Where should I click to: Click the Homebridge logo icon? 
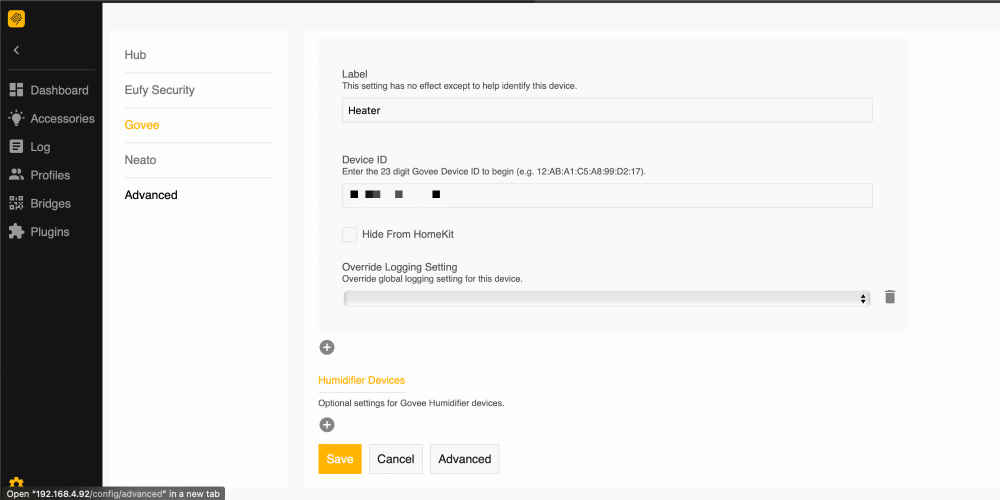pos(16,18)
